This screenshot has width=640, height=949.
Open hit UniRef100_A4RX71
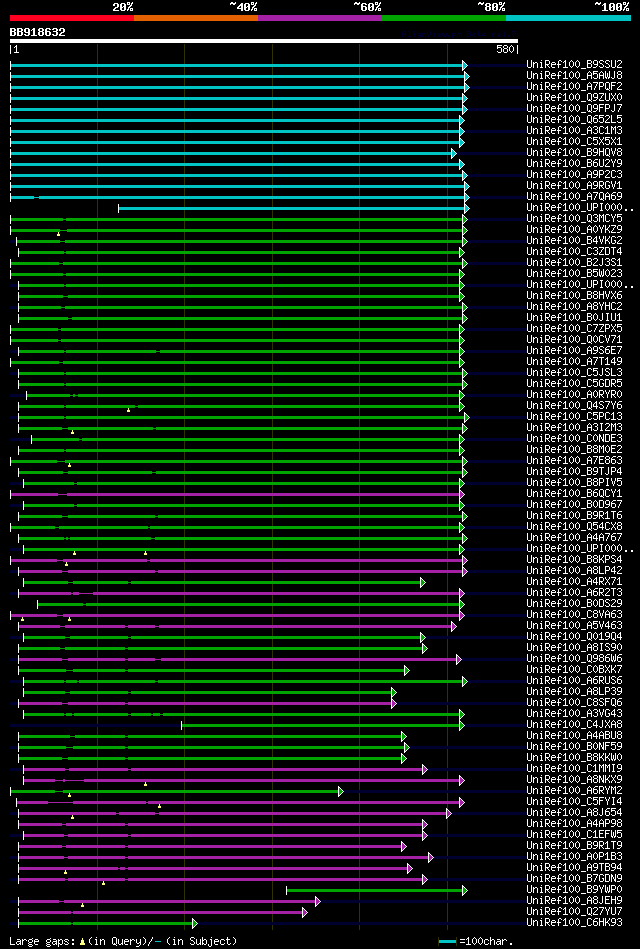click(x=574, y=582)
